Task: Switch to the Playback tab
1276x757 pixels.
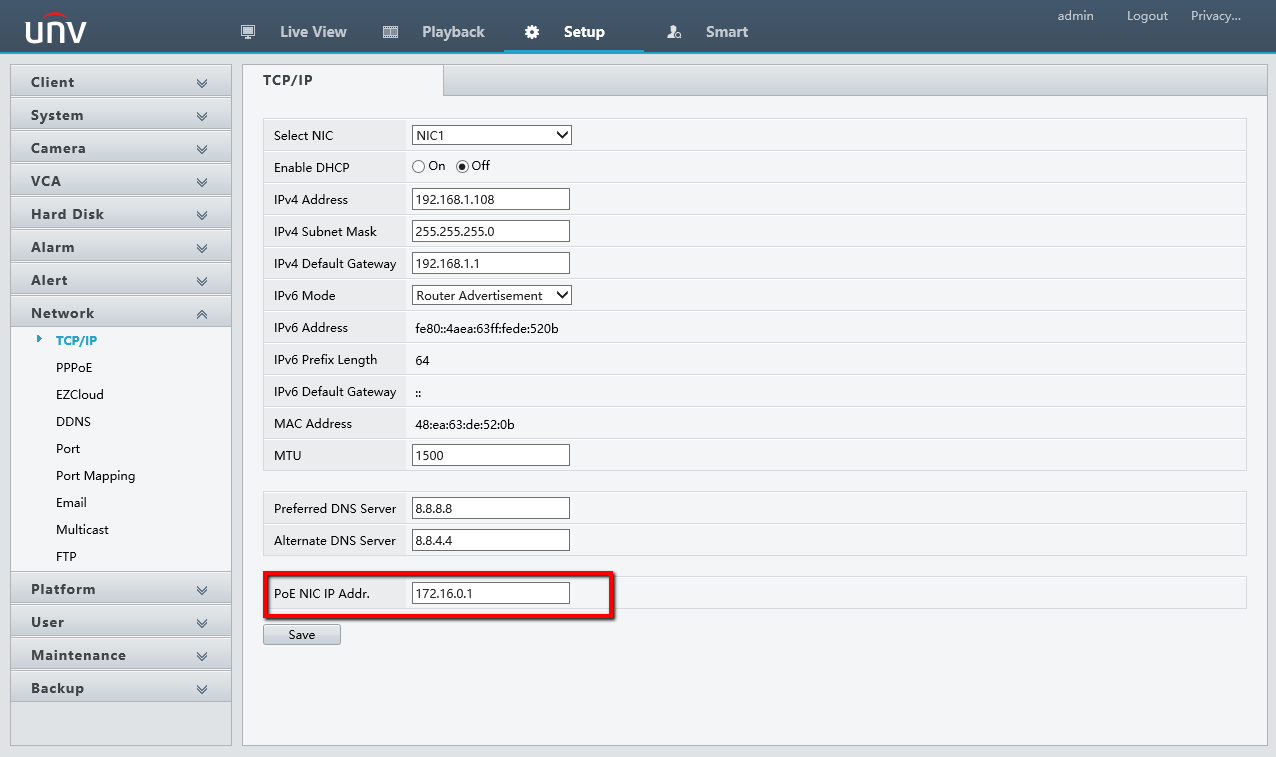Action: [x=452, y=32]
